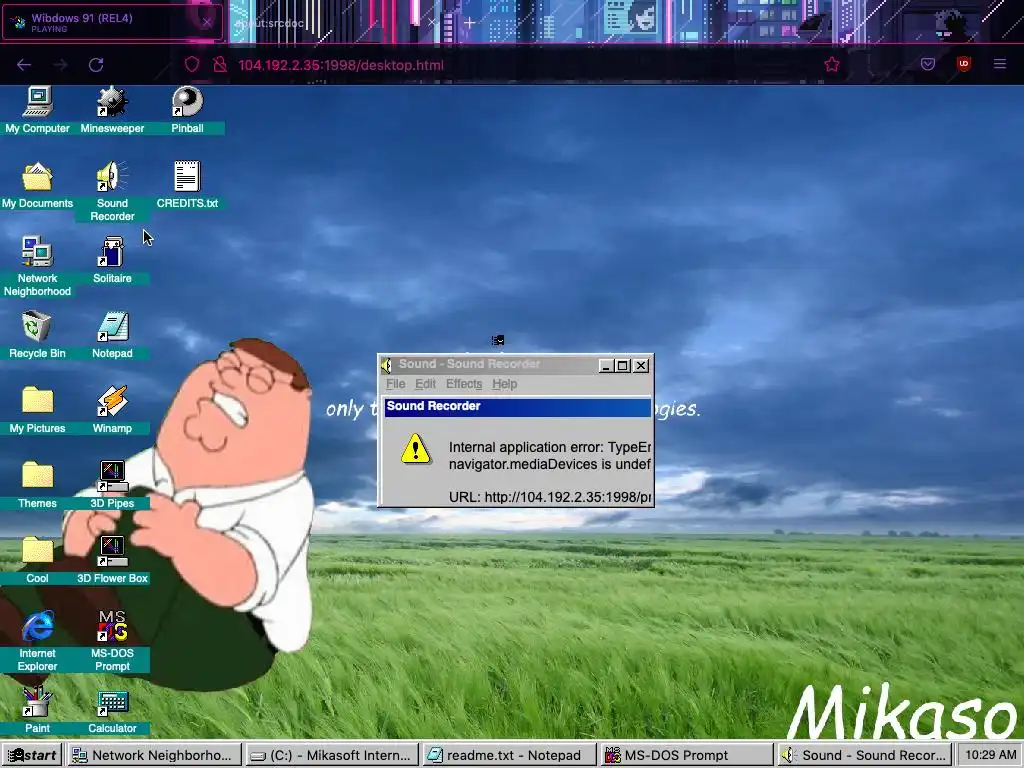Select the Wibdows 91 (REL4) browser tab
1024x768 pixels.
112,22
